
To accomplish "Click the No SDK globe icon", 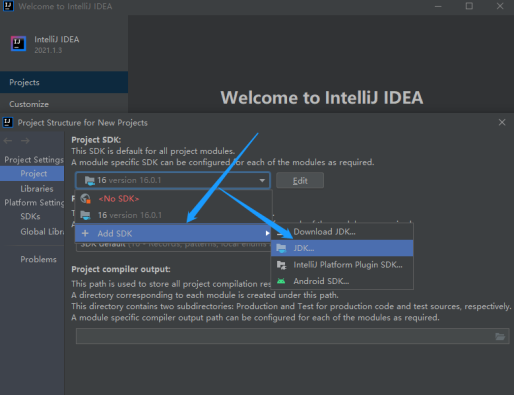I will click(86, 198).
